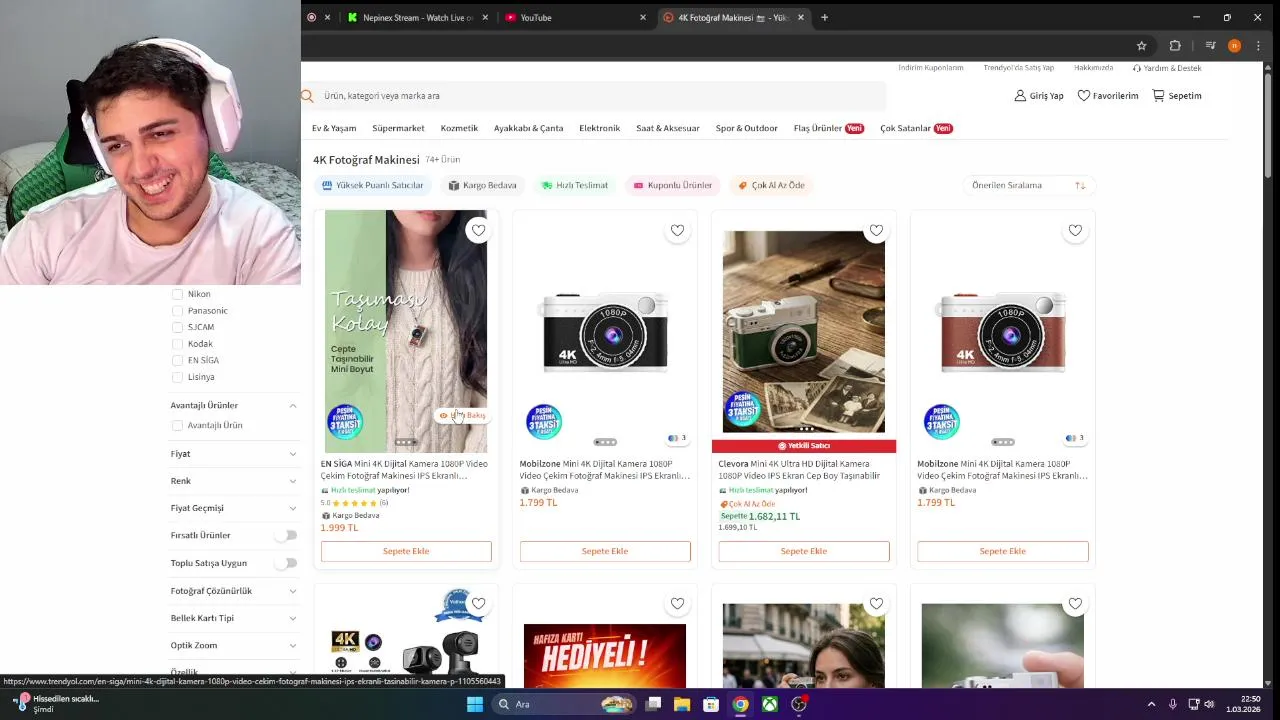Expand the Fiyat Geçmişi filter
Screen dimensions: 1280x720
pos(292,508)
